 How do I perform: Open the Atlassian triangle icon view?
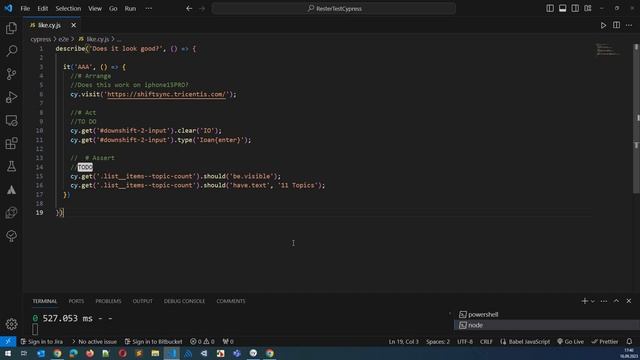tap(11, 190)
